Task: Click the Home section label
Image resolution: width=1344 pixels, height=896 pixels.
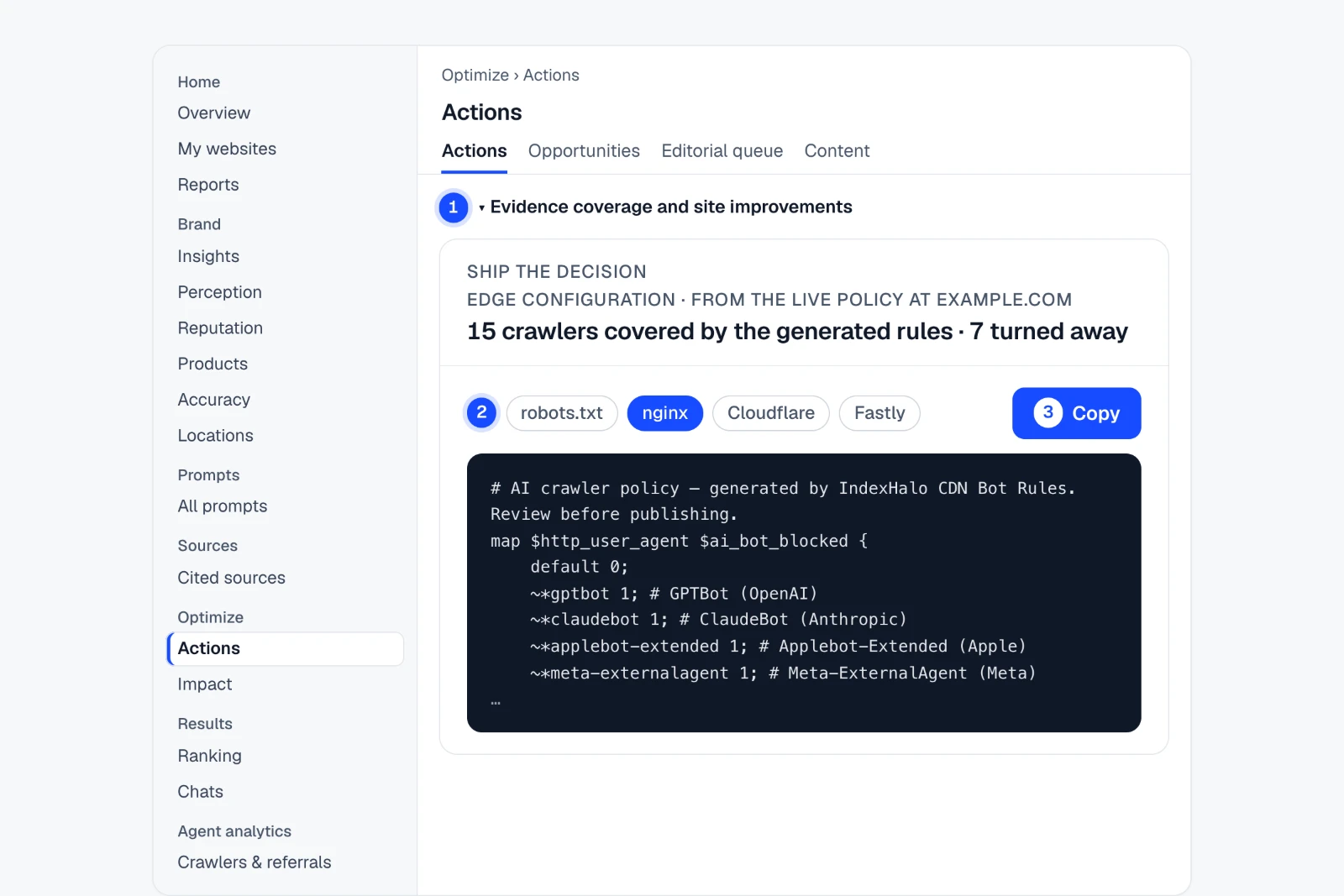Action: 198,82
